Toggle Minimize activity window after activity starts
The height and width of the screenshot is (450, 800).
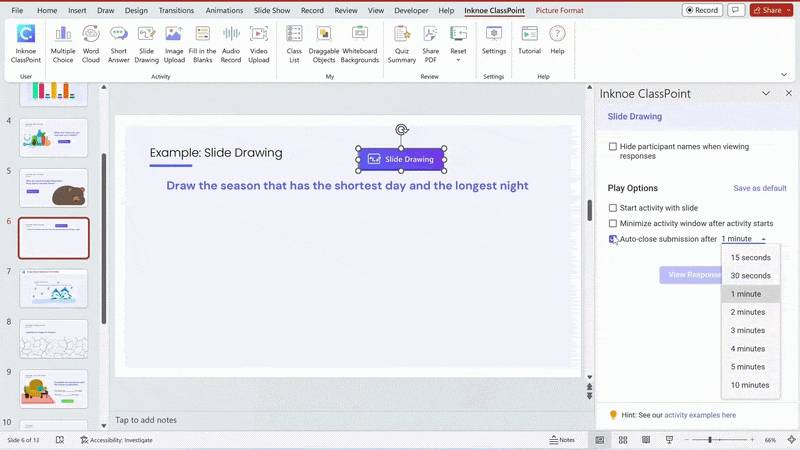pos(613,224)
